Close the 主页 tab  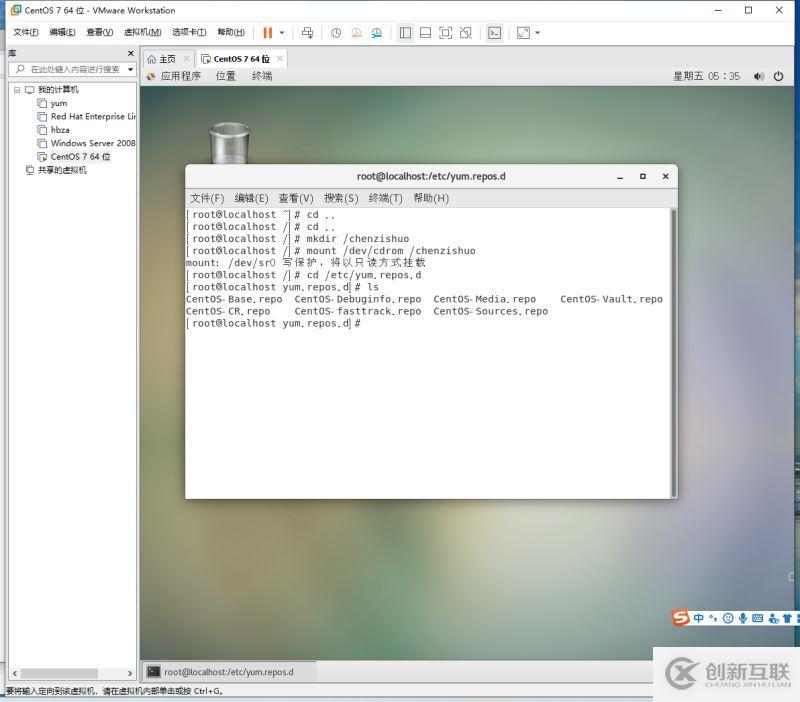pyautogui.click(x=186, y=59)
